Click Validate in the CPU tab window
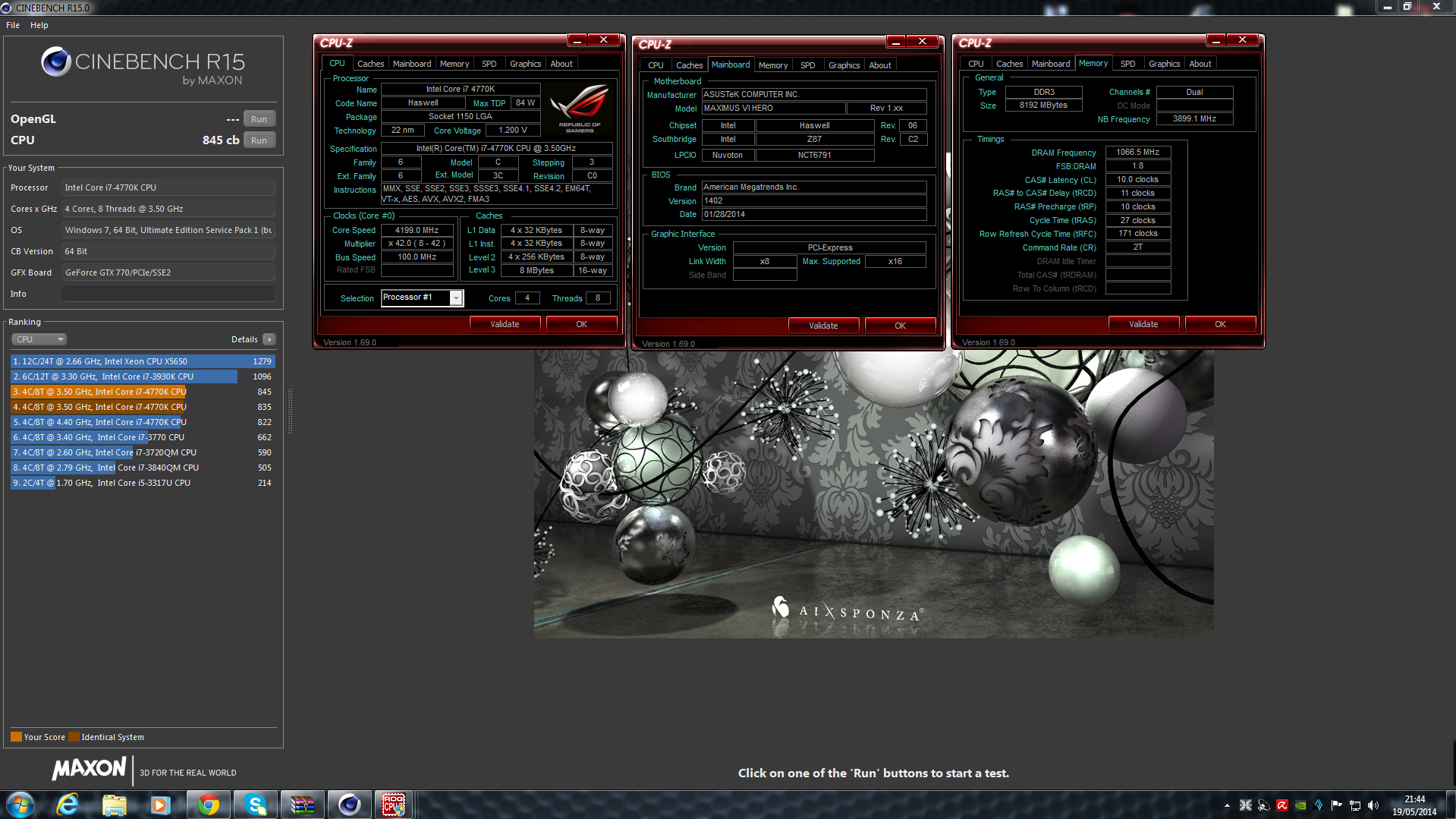The width and height of the screenshot is (1456, 819). tap(505, 324)
